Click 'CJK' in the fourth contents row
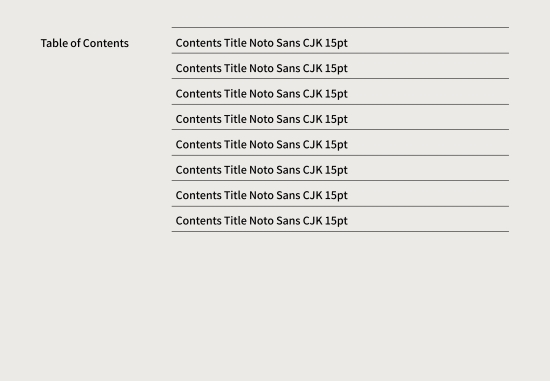Screen dimensions: 550x381 [x=312, y=119]
